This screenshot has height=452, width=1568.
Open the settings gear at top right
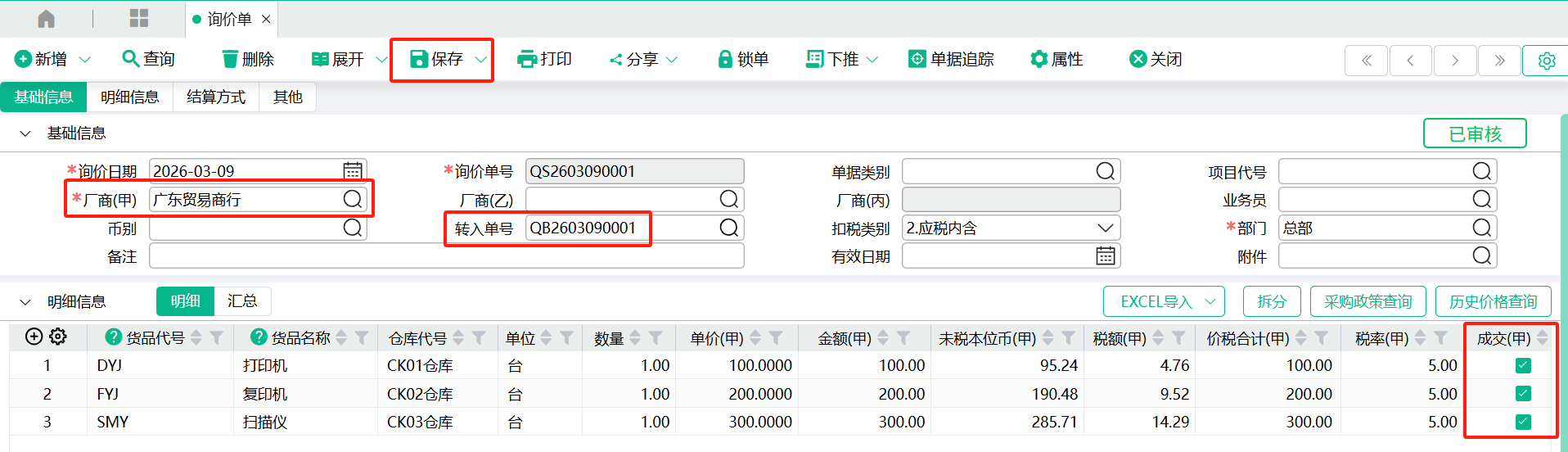click(1546, 61)
